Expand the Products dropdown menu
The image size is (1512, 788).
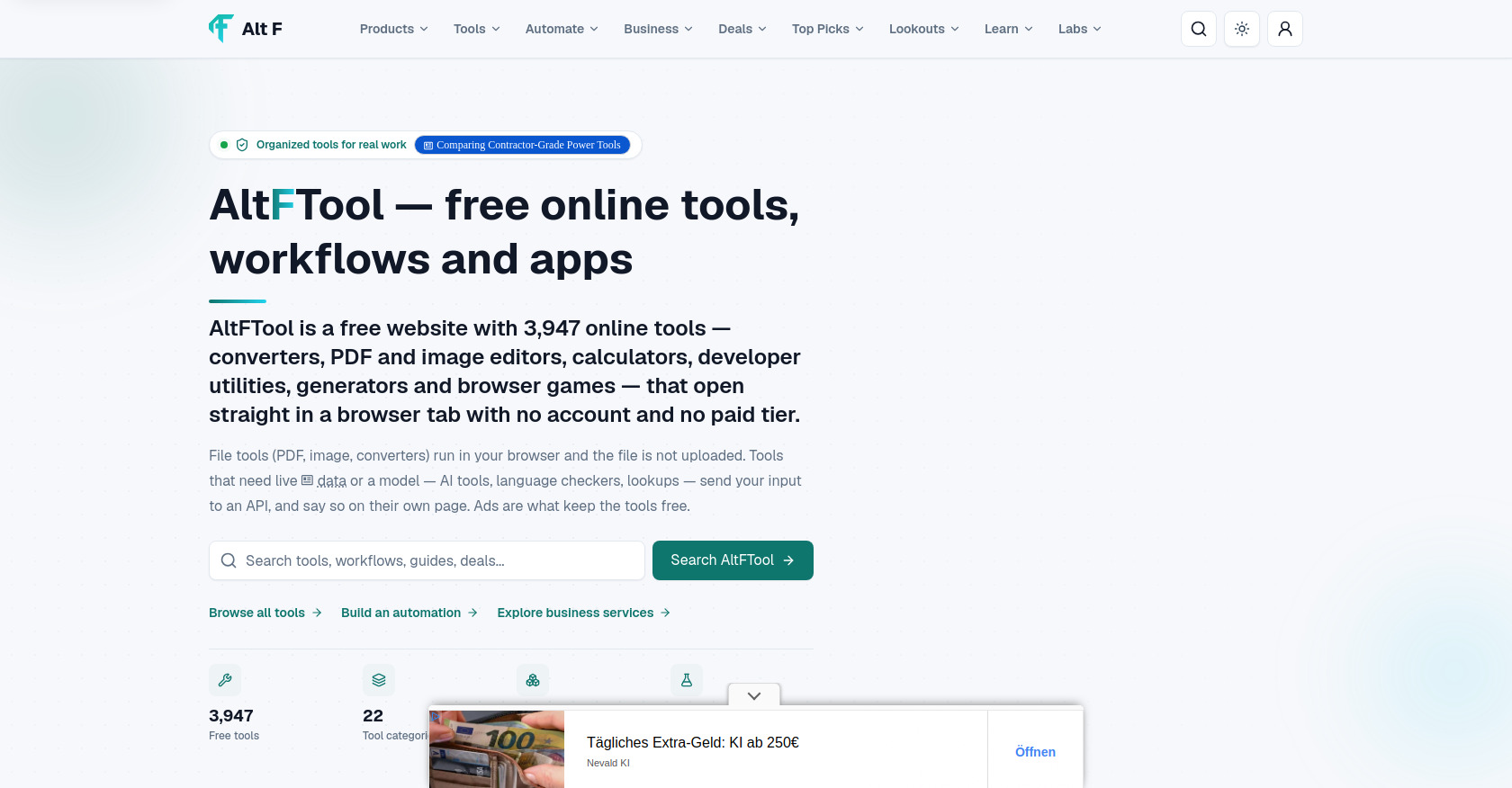click(394, 29)
